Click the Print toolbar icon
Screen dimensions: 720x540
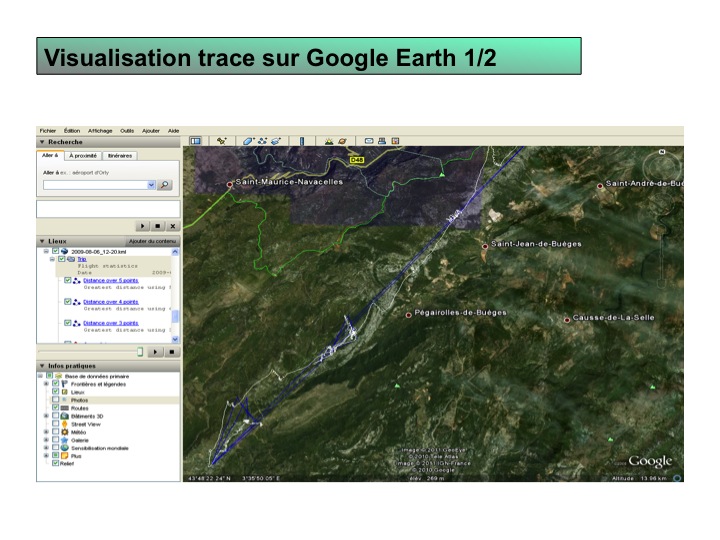click(382, 141)
